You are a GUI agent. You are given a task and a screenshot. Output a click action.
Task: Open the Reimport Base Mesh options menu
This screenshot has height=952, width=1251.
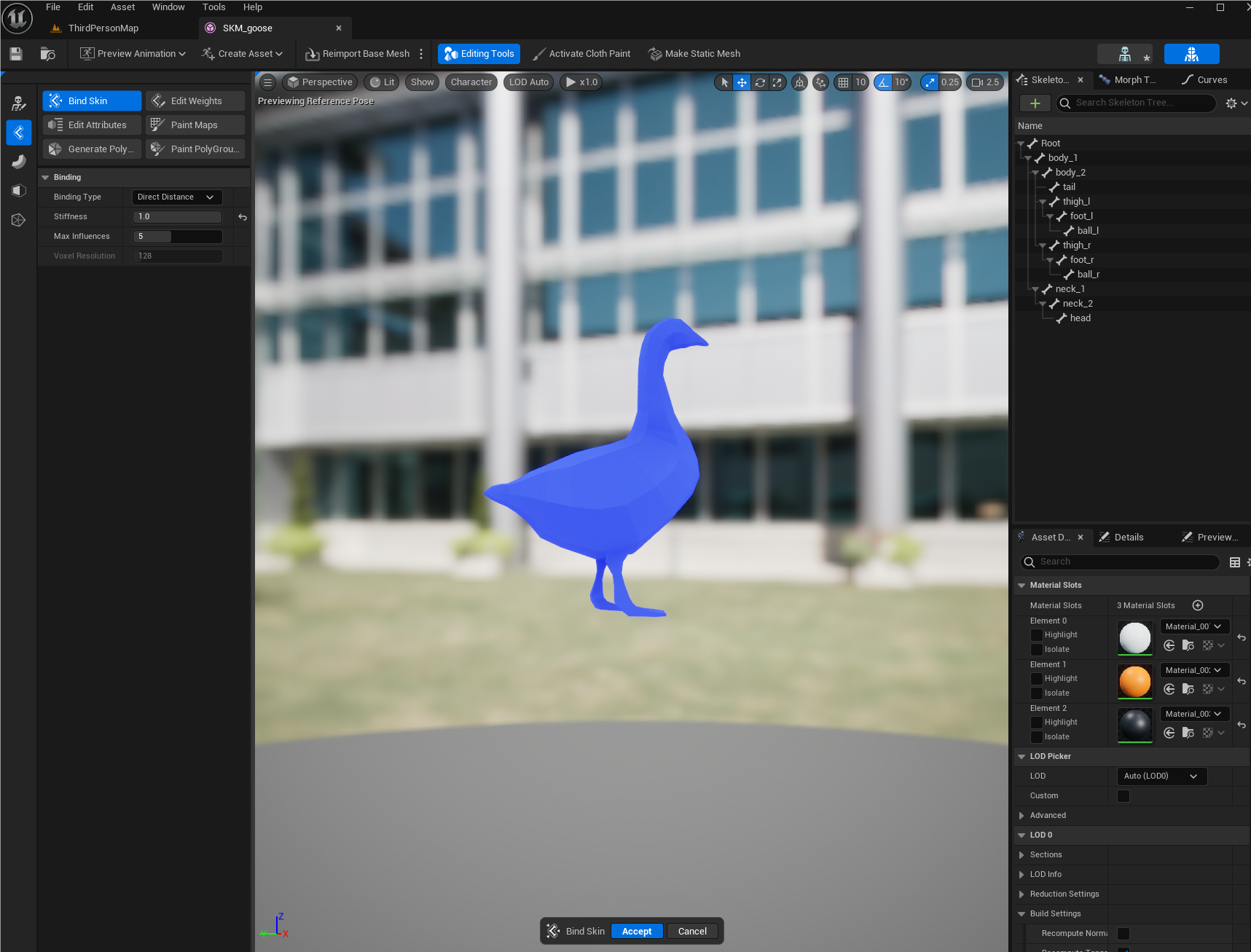(421, 54)
